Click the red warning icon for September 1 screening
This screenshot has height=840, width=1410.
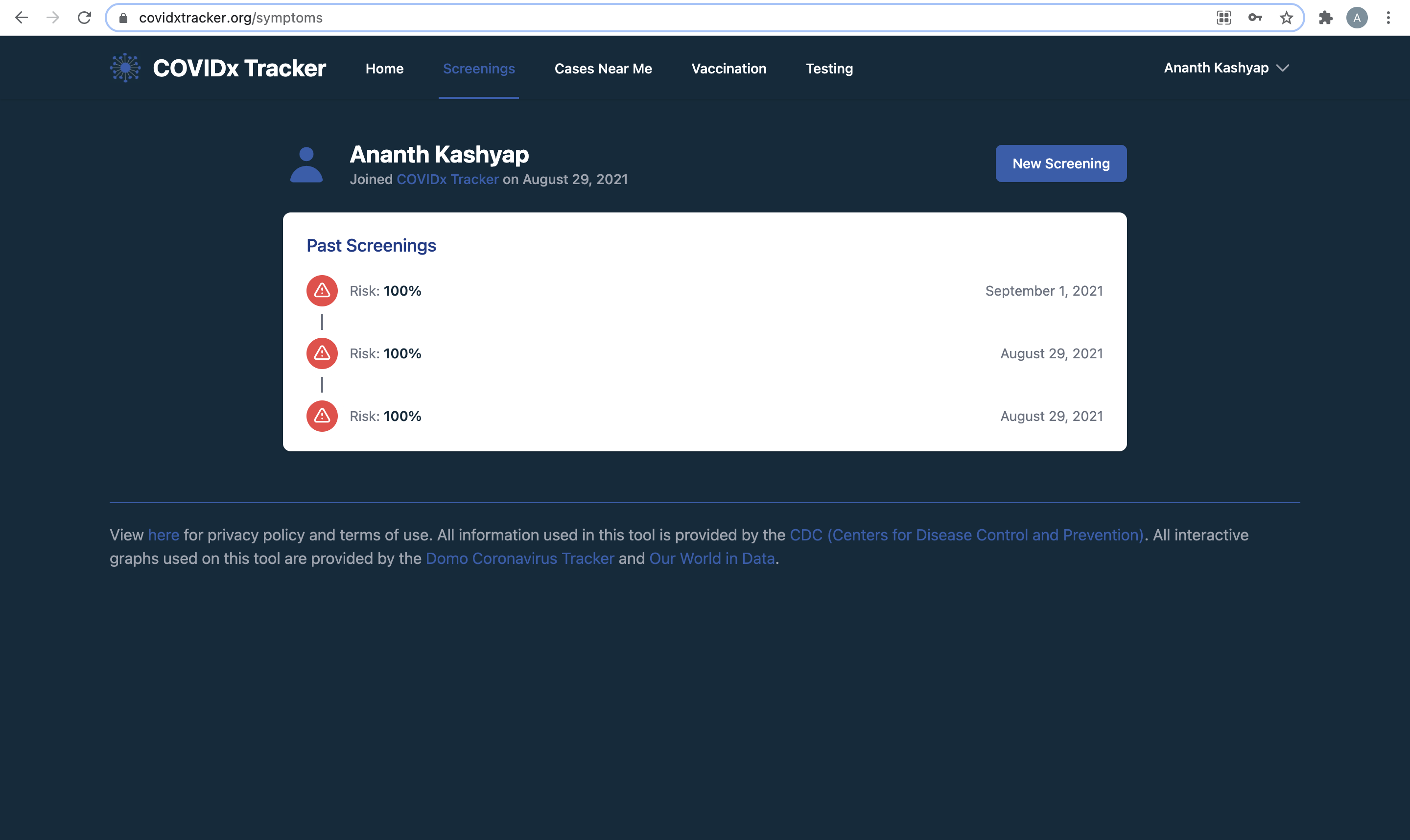pos(322,291)
